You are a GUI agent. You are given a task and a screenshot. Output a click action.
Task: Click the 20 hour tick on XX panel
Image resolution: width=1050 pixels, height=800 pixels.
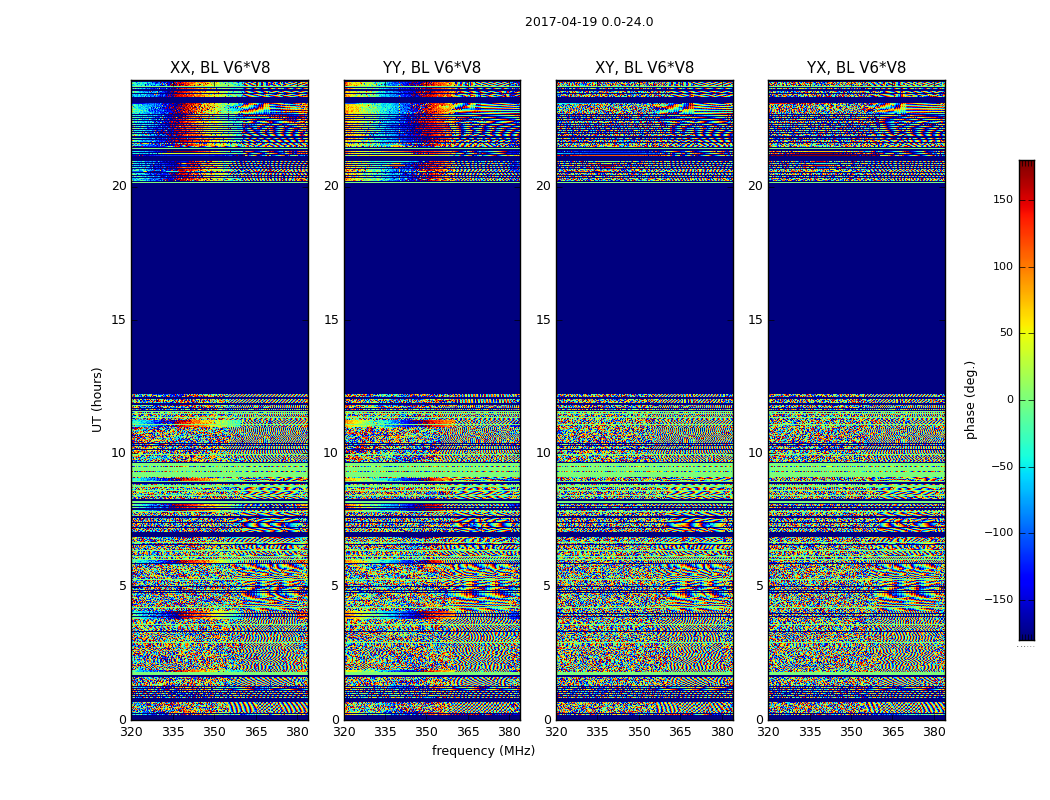119,186
